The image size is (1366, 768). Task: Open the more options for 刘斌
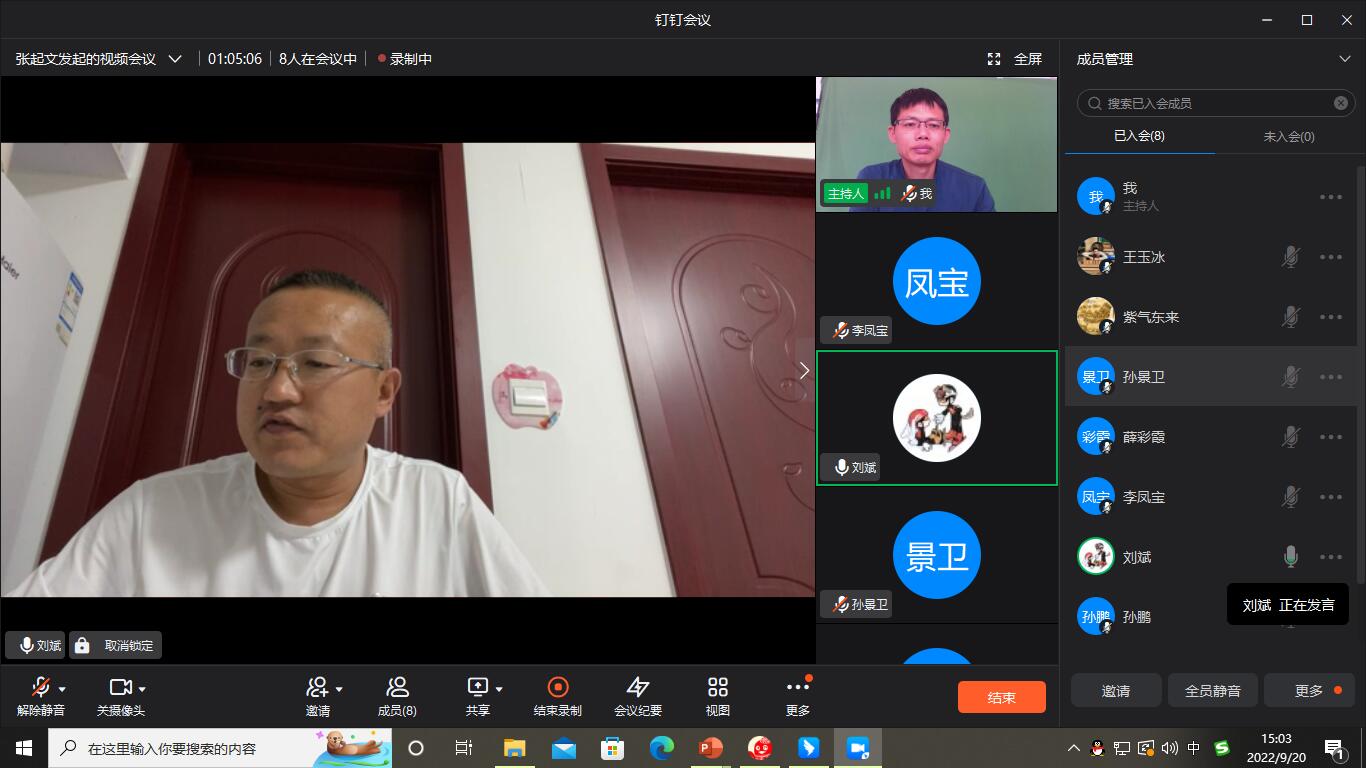(x=1331, y=557)
